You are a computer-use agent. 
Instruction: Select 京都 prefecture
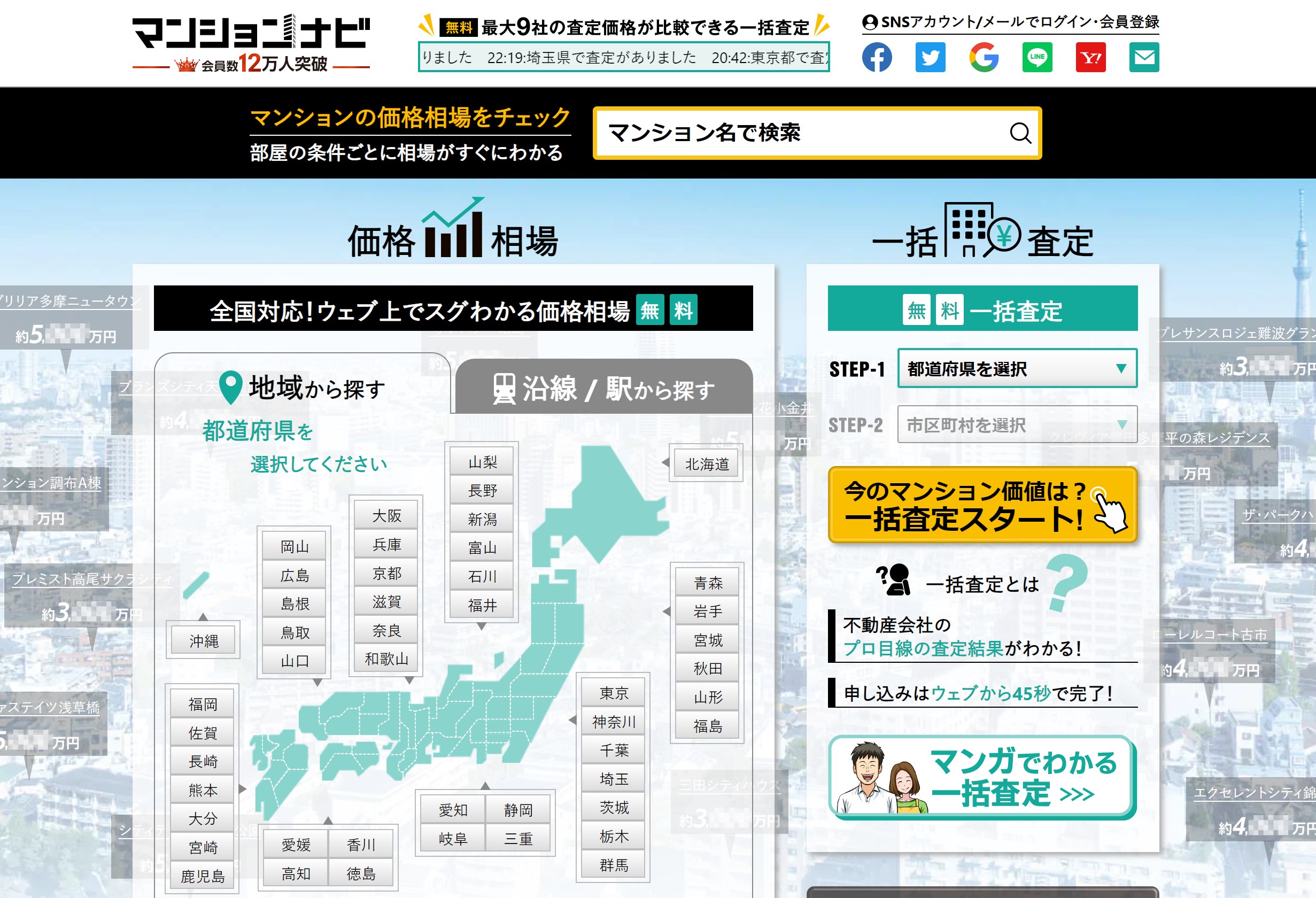coord(386,573)
